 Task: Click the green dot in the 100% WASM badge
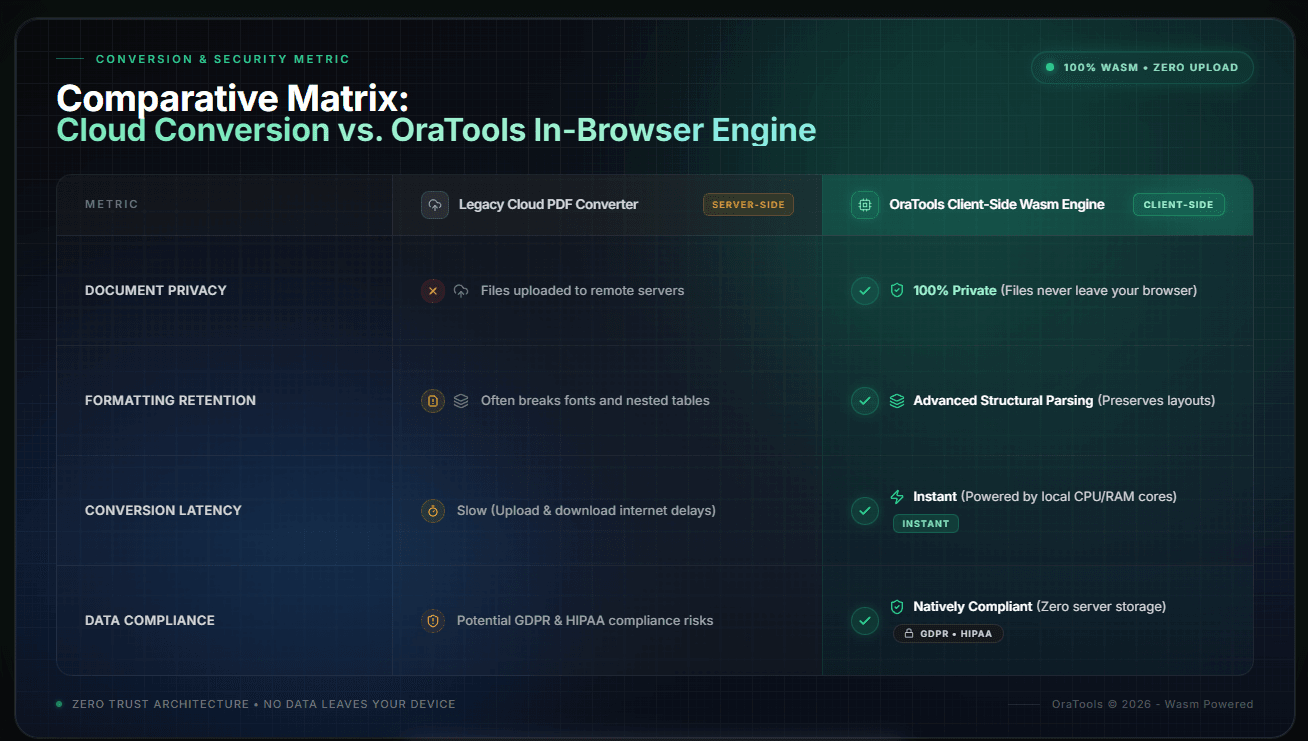(x=1050, y=68)
